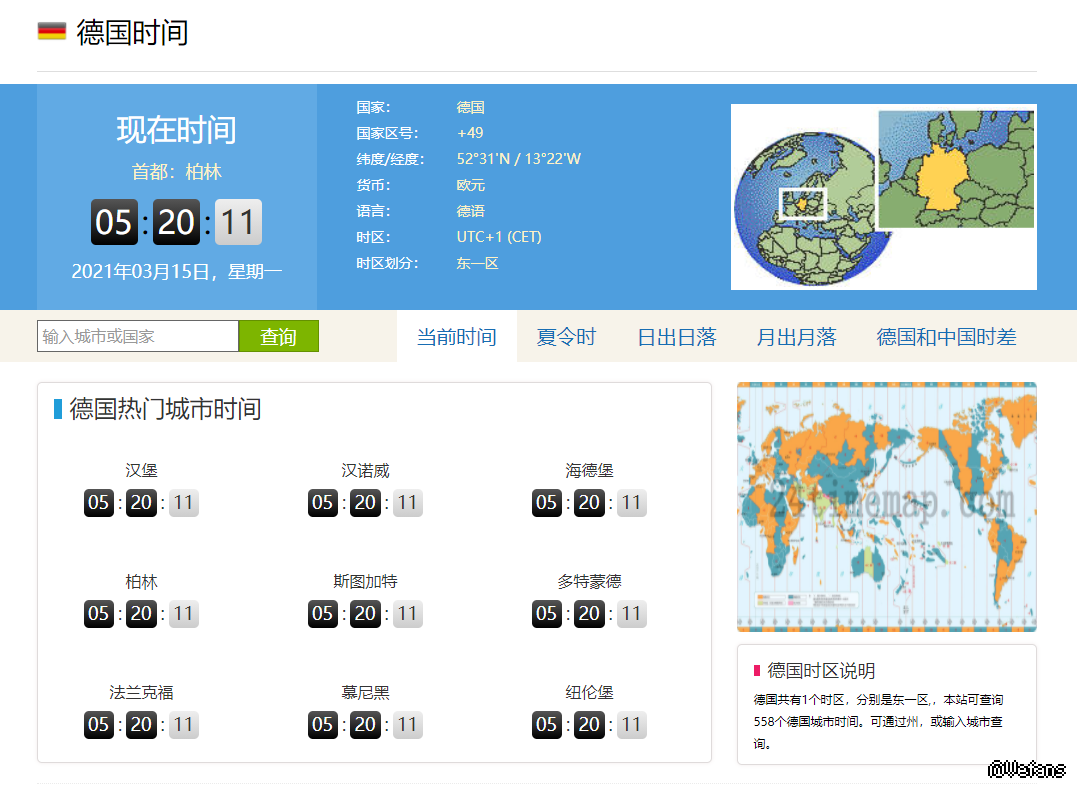
Task: Go to the 月出月落 tab
Action: pos(796,337)
